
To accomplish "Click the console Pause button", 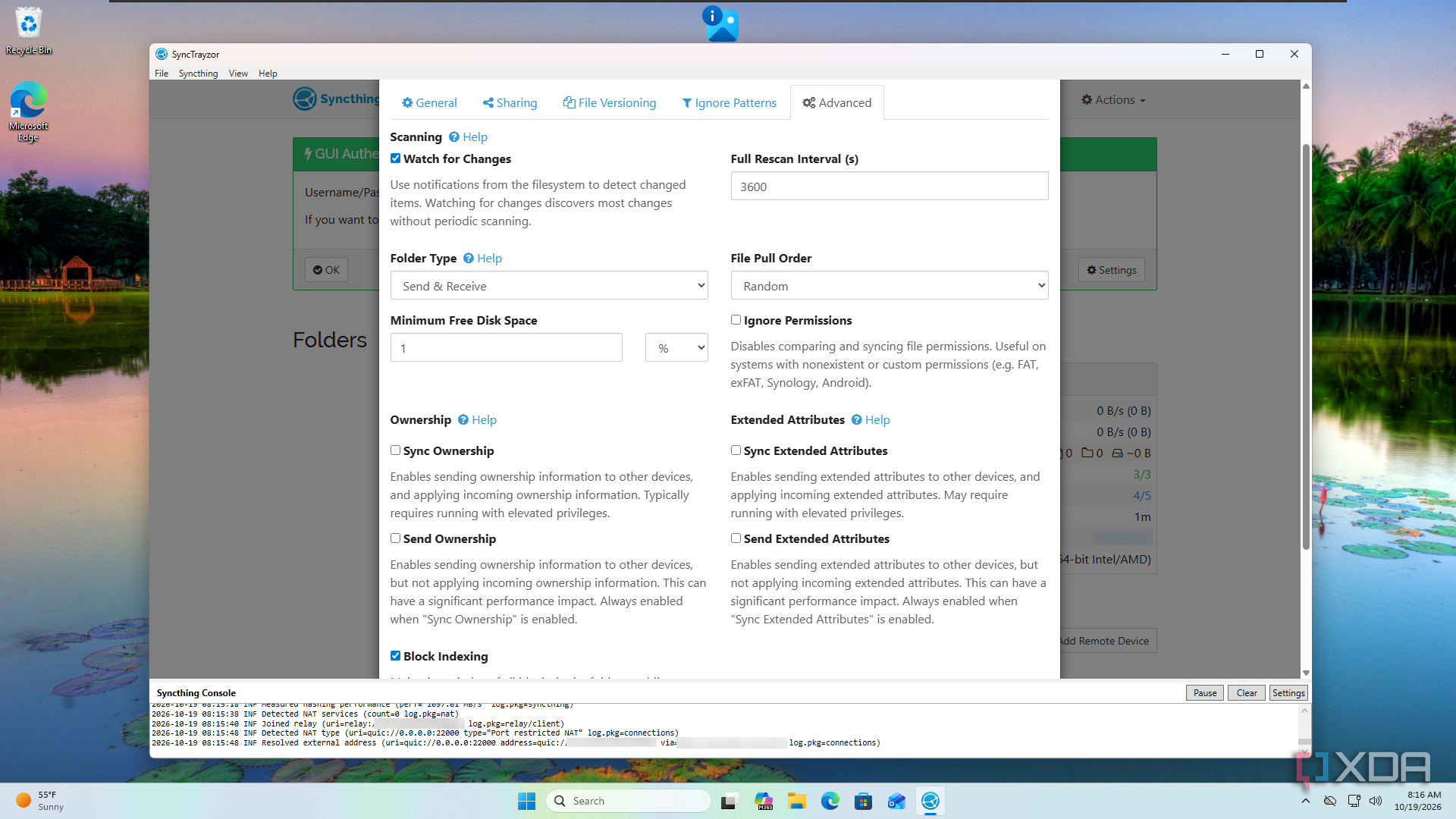I will 1204,693.
